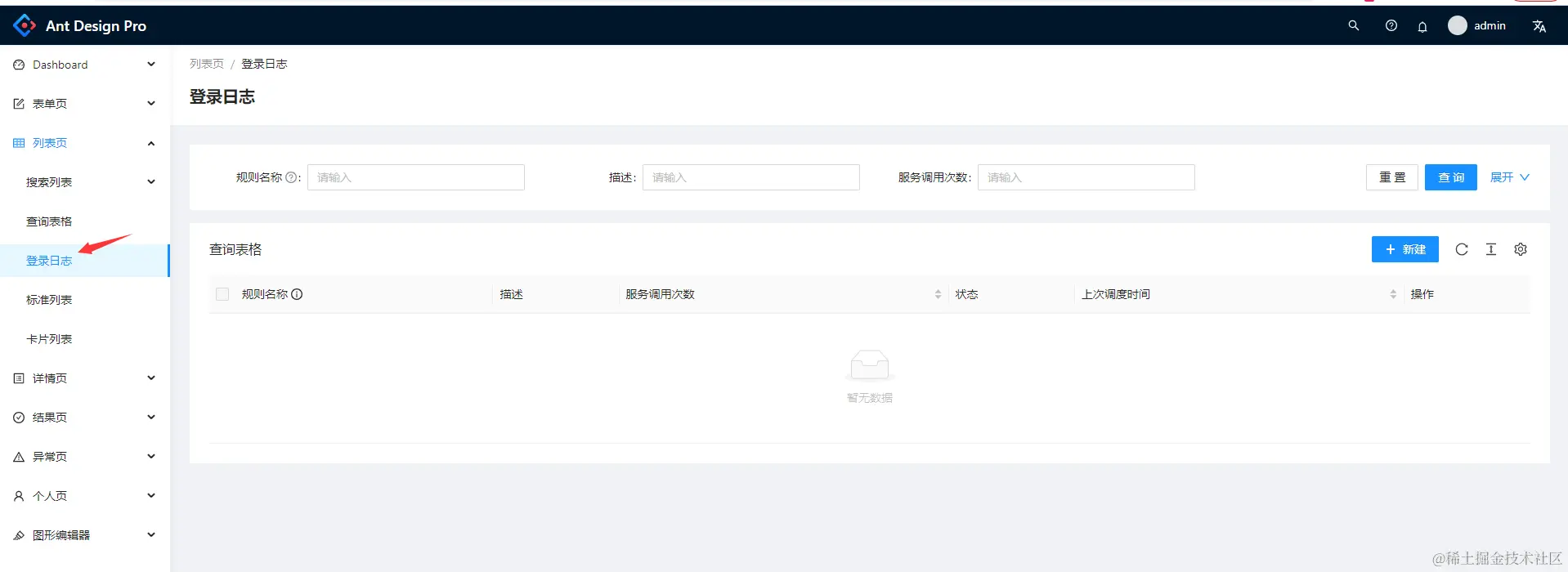Screen dimensions: 1568x572
Task: Click the 重置 reset button
Action: tap(1392, 177)
